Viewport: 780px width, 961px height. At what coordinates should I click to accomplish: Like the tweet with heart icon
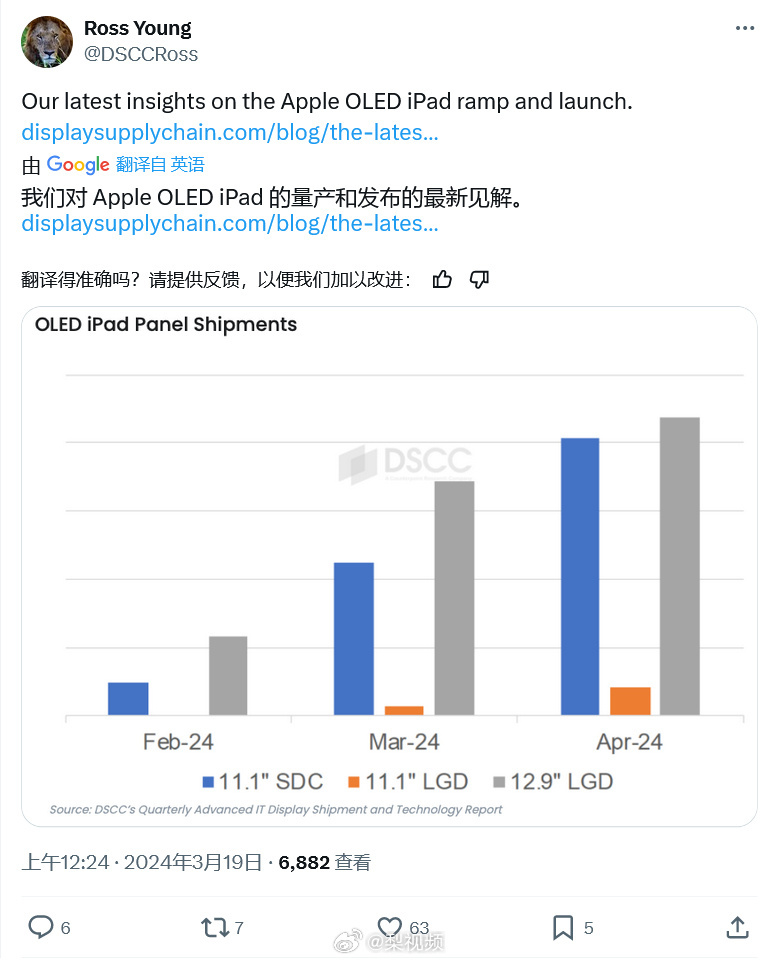click(x=390, y=927)
